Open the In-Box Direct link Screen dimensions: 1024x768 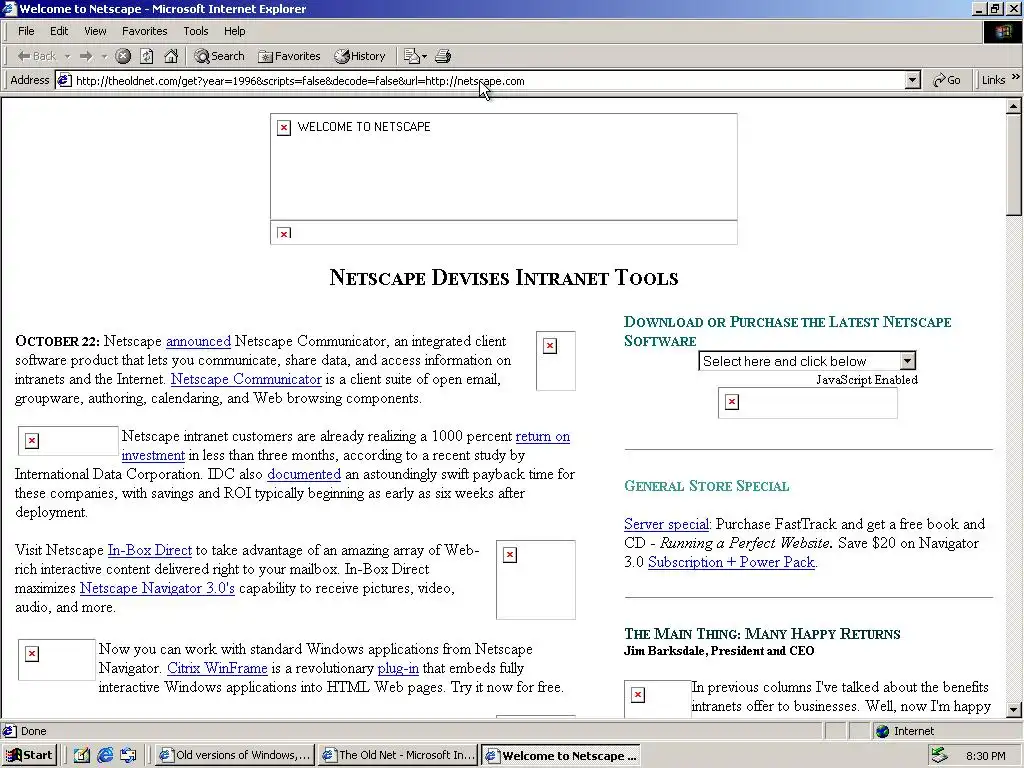point(150,550)
